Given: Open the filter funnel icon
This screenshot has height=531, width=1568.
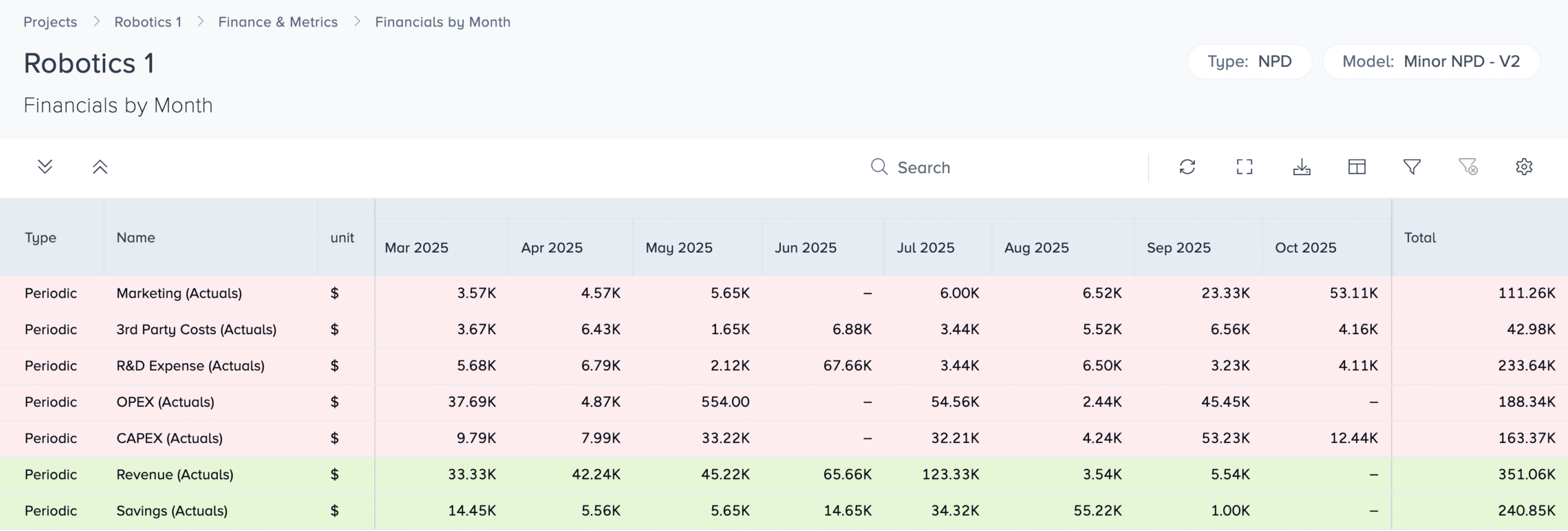Looking at the screenshot, I should click(x=1411, y=167).
